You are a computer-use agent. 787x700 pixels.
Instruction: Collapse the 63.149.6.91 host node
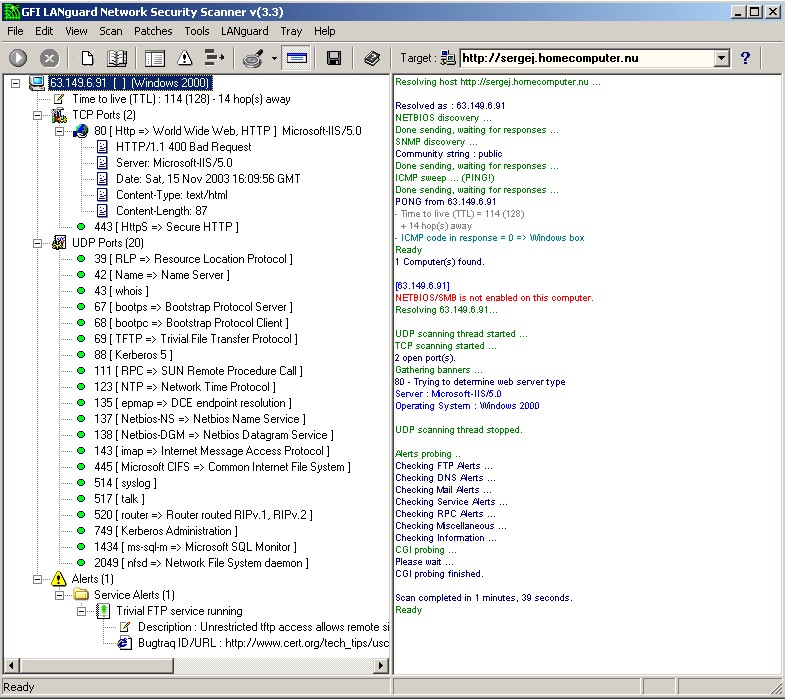pos(16,83)
